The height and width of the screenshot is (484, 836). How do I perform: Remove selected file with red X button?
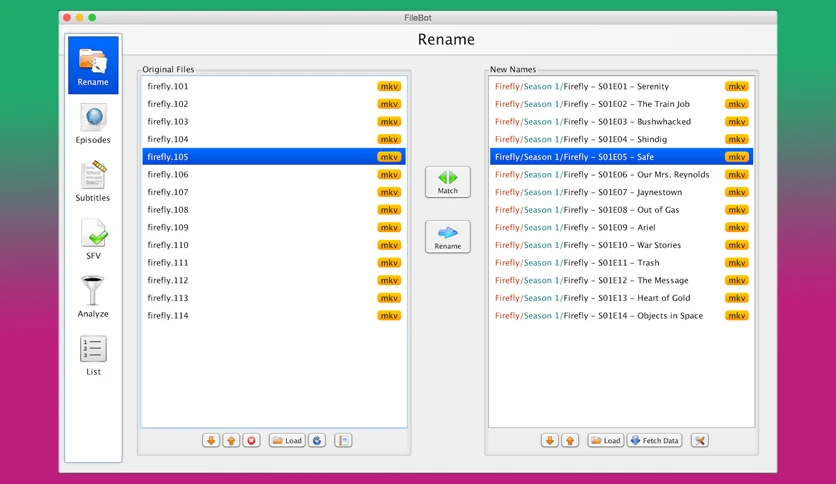252,440
